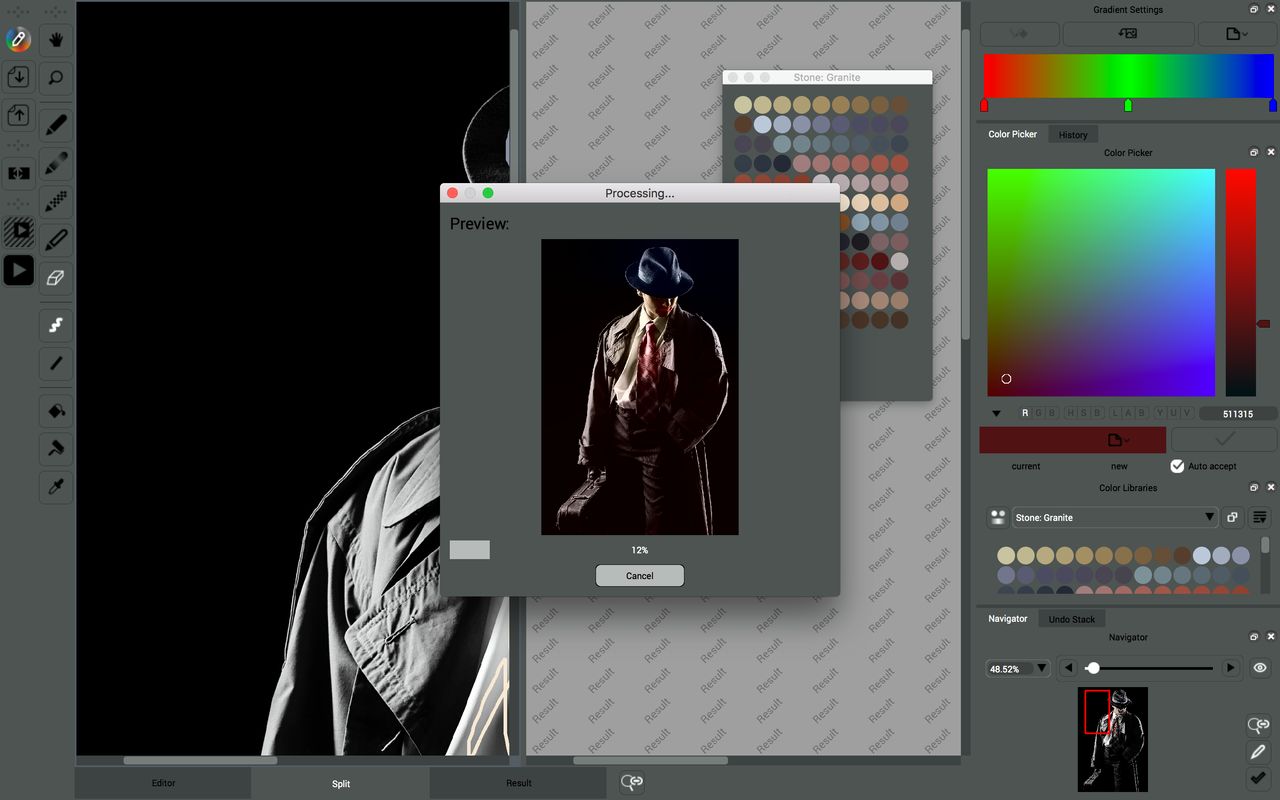Select the G color channel mode

click(x=1038, y=413)
